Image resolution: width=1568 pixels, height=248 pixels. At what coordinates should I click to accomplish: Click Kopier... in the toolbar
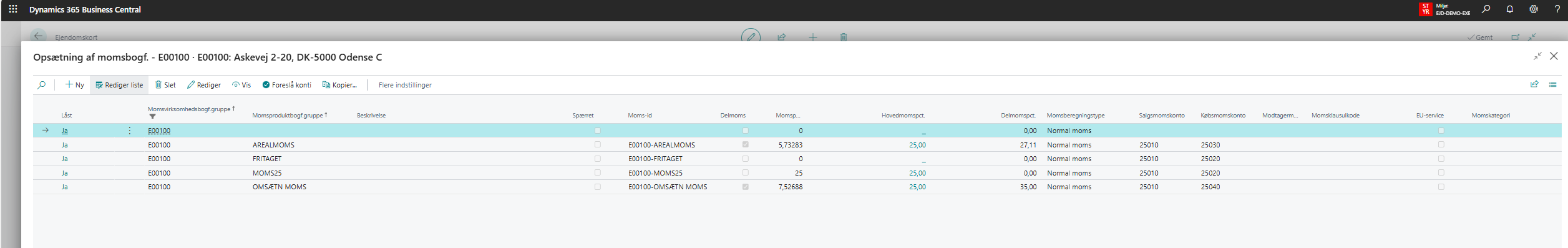[339, 85]
